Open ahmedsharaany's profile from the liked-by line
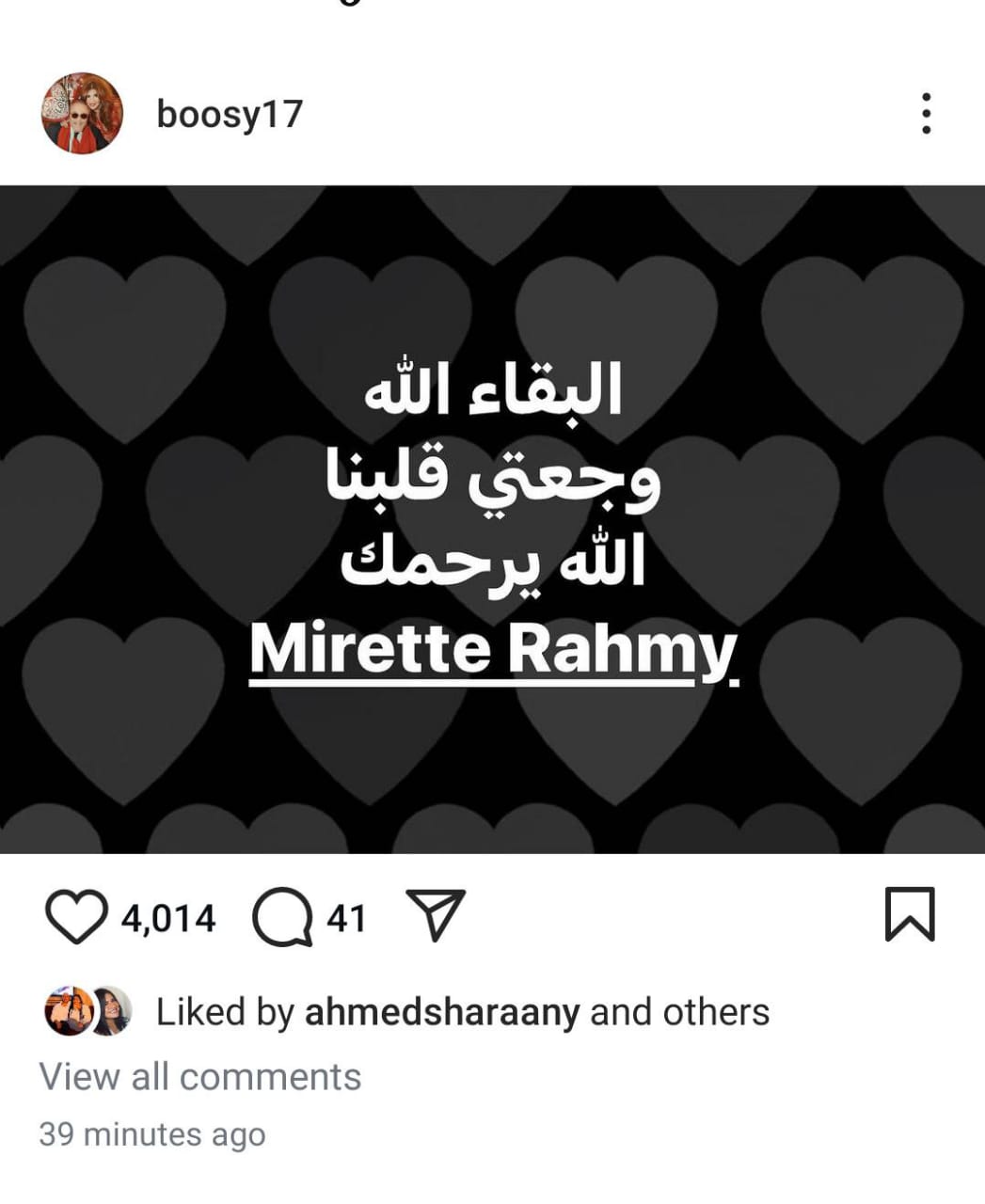The height and width of the screenshot is (1204, 985). (442, 1012)
